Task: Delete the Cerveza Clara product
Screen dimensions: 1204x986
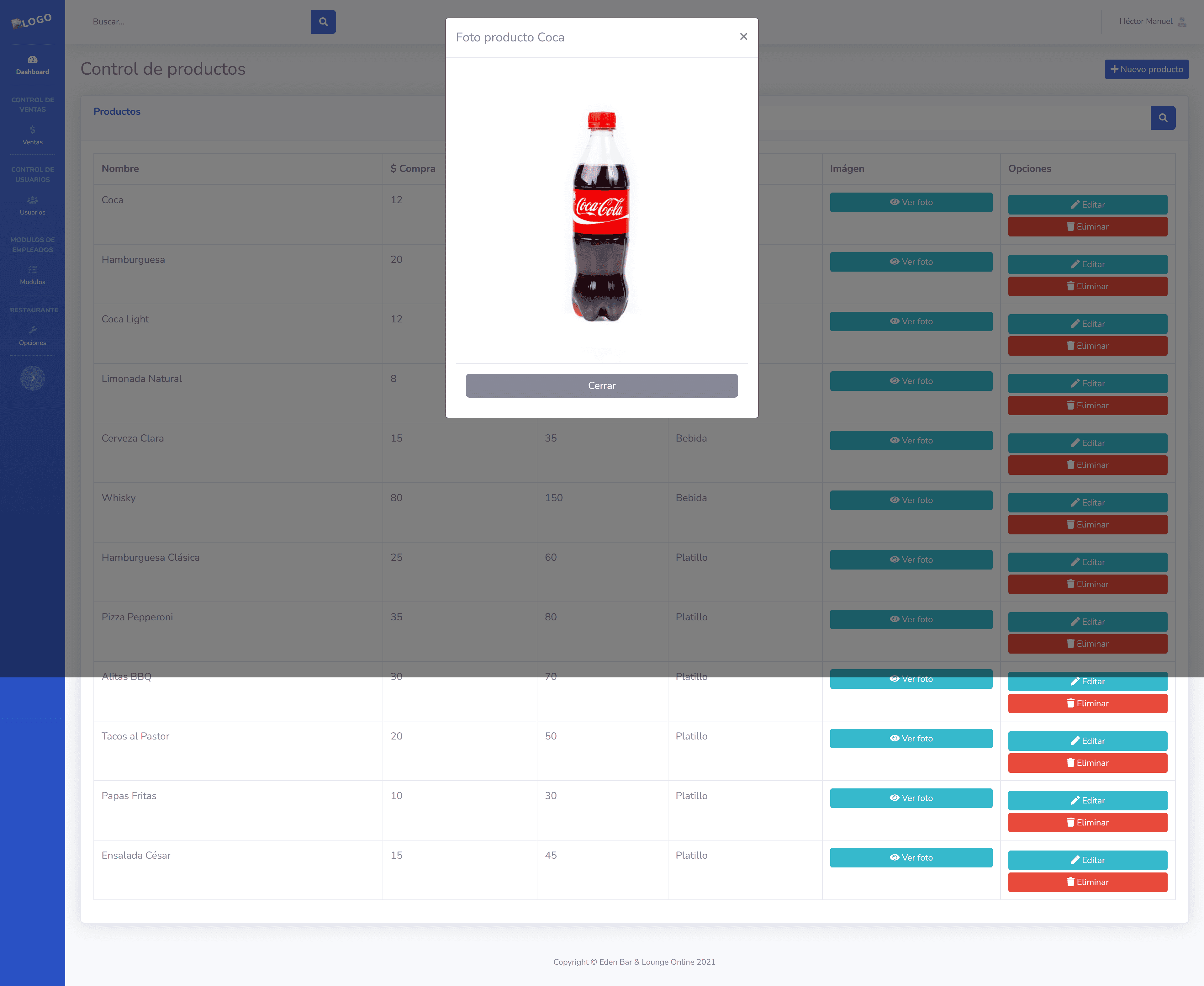Action: (1088, 465)
